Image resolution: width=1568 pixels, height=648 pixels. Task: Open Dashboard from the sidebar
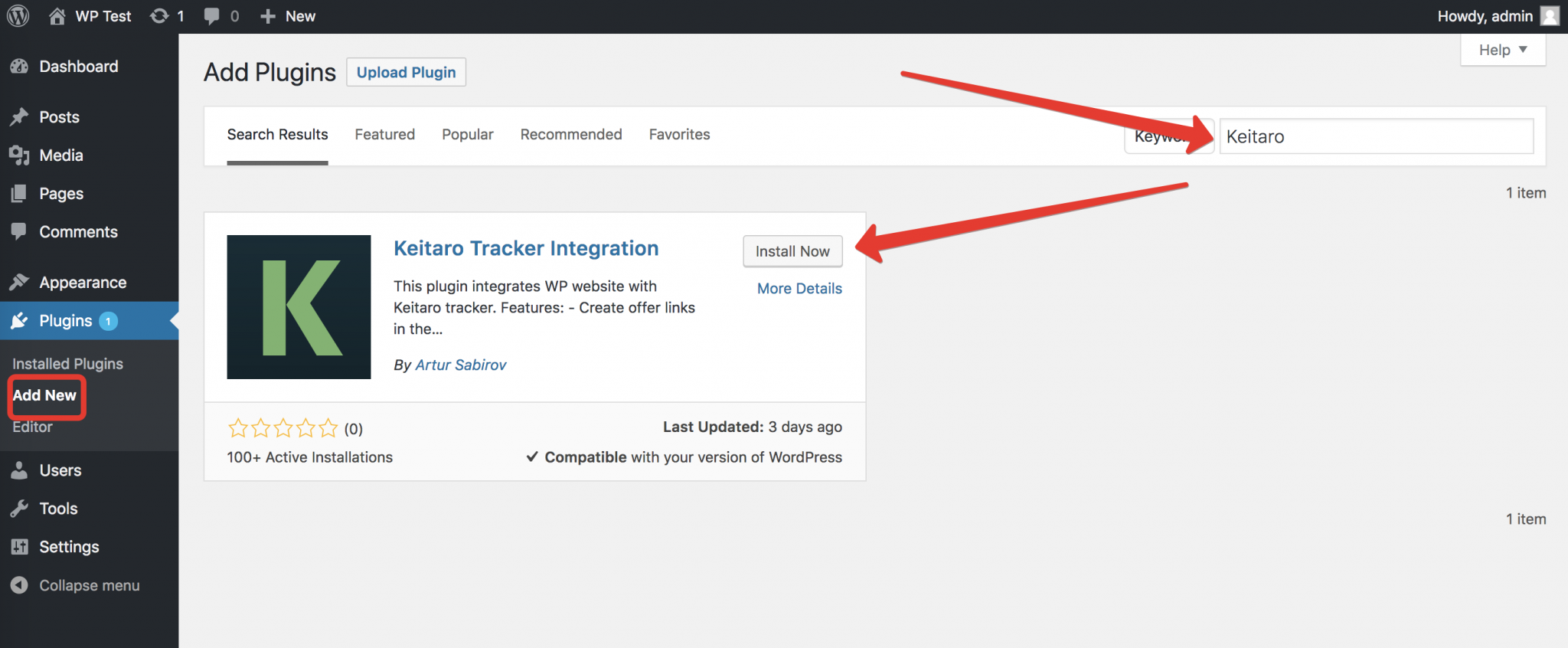point(78,67)
